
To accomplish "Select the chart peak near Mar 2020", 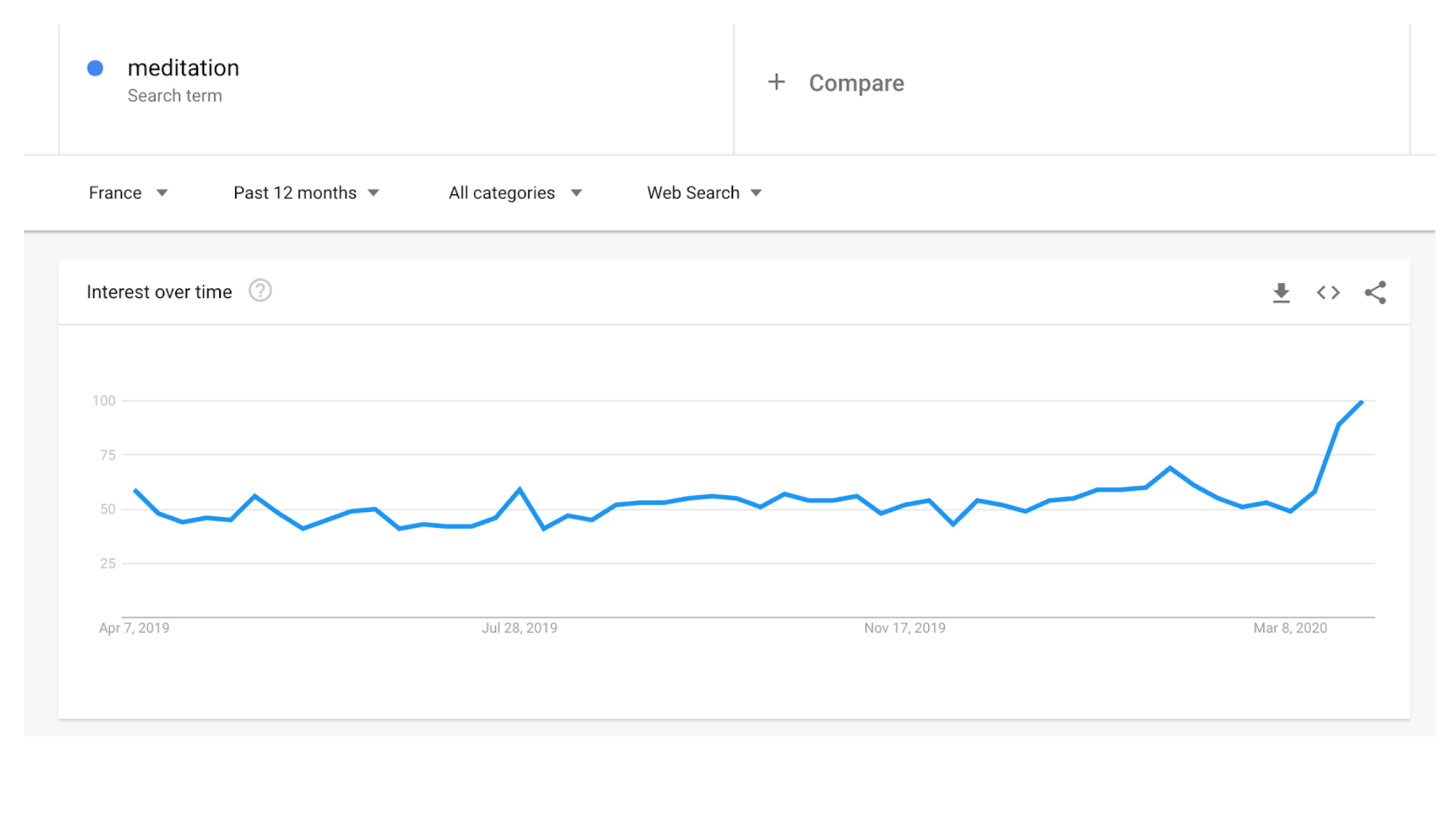I will [x=1362, y=402].
